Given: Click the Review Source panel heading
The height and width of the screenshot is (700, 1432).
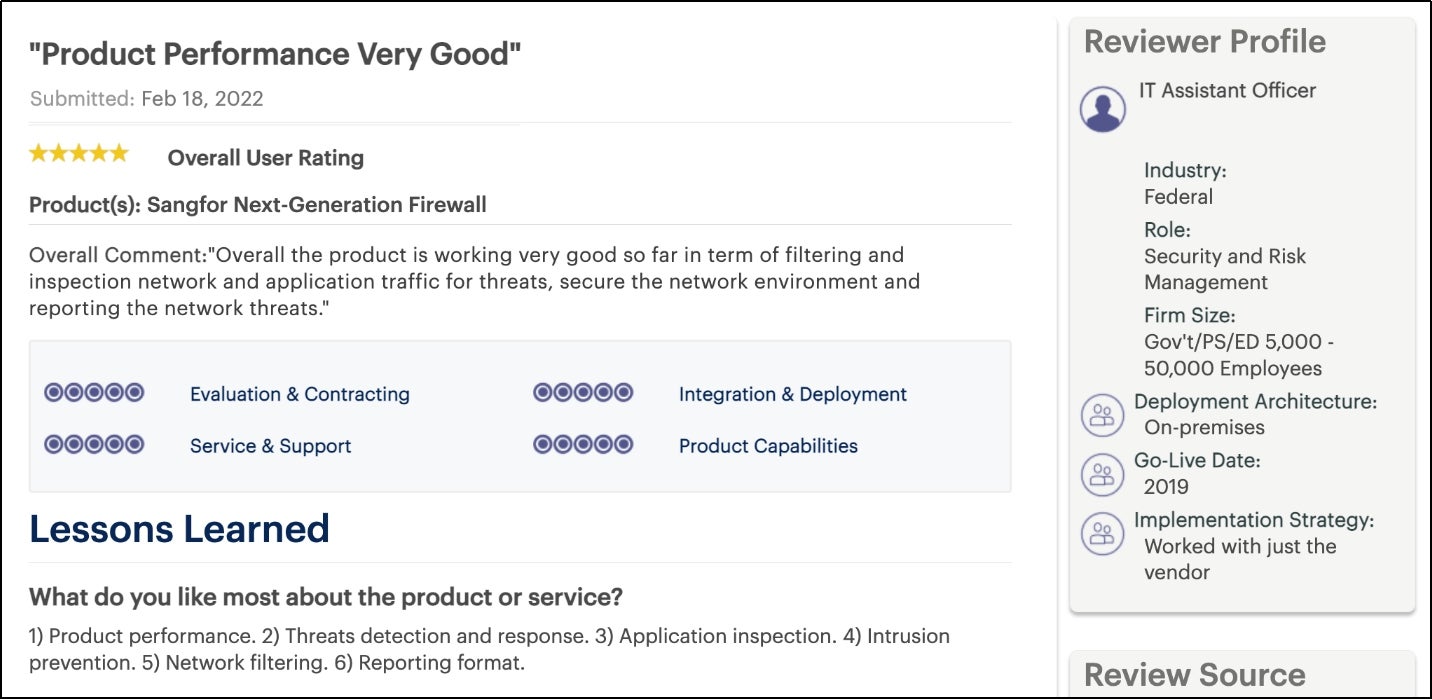Looking at the screenshot, I should pos(1195,674).
